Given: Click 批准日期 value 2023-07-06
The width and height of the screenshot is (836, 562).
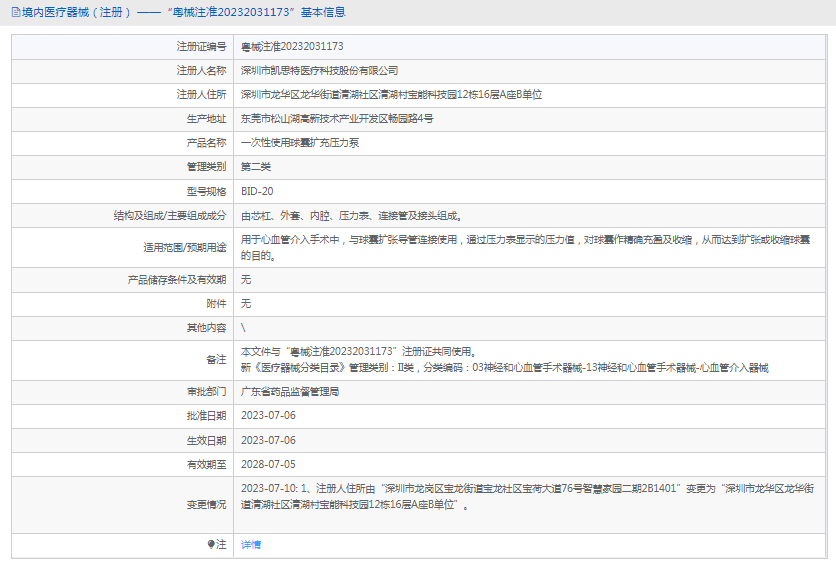Looking at the screenshot, I should click(268, 416).
